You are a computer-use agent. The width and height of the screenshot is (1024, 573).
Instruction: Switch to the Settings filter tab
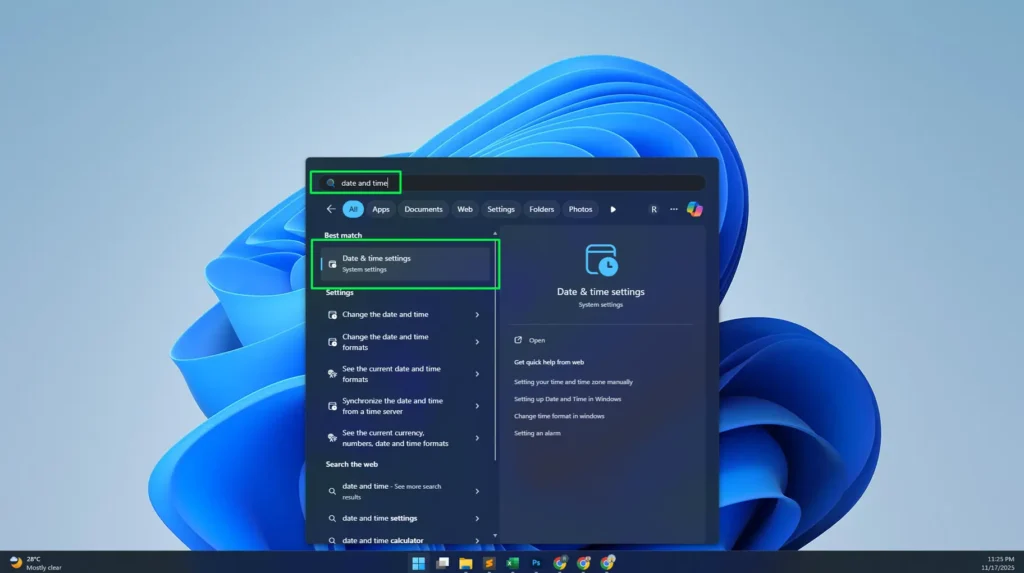501,209
